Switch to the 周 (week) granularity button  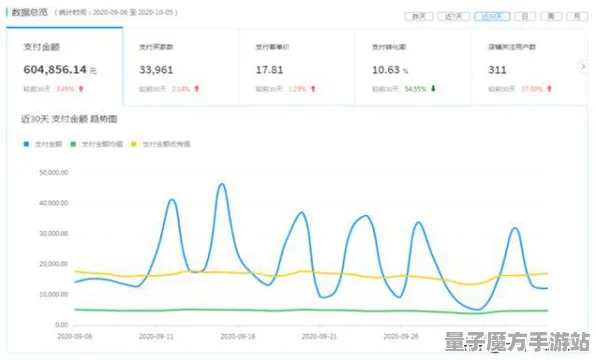[x=551, y=16]
